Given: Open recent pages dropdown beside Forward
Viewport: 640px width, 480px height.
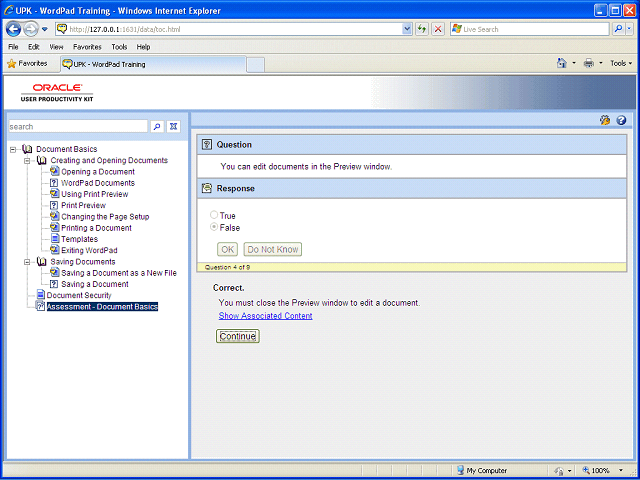Looking at the screenshot, I should pos(45,29).
